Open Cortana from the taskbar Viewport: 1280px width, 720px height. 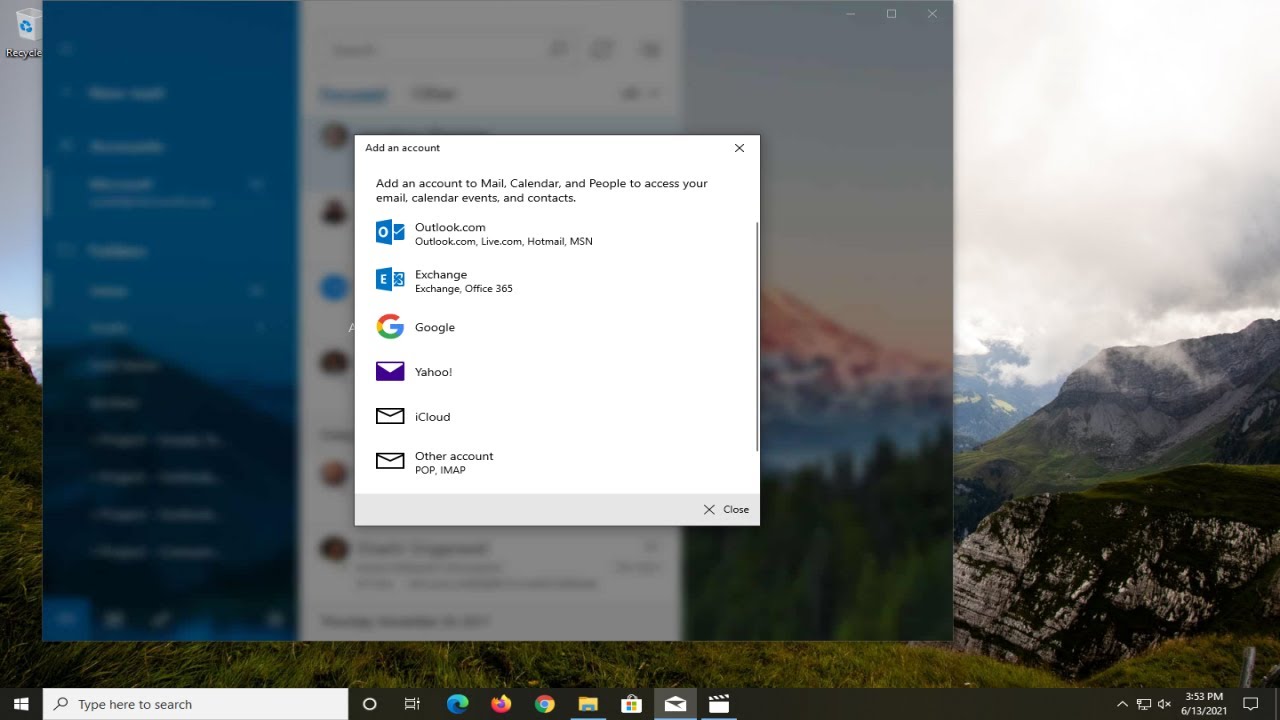tap(369, 704)
